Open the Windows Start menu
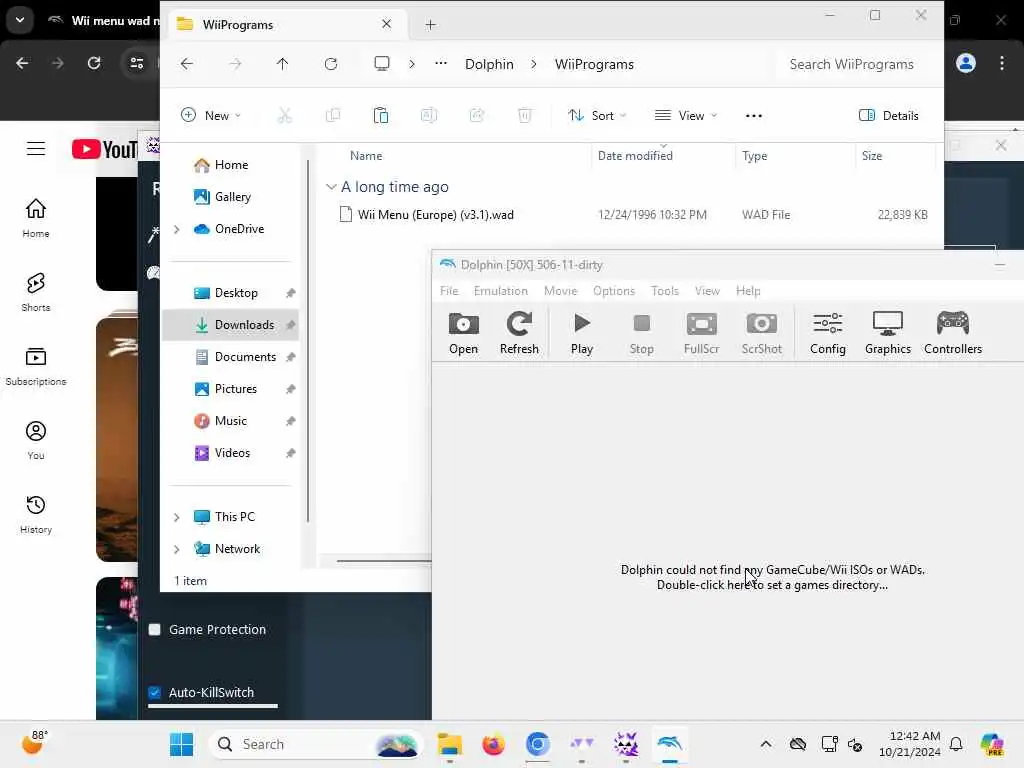1024x768 pixels. [181, 744]
